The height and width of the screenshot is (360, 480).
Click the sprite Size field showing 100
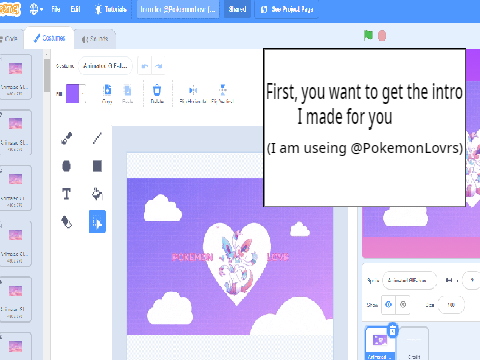pyautogui.click(x=451, y=305)
